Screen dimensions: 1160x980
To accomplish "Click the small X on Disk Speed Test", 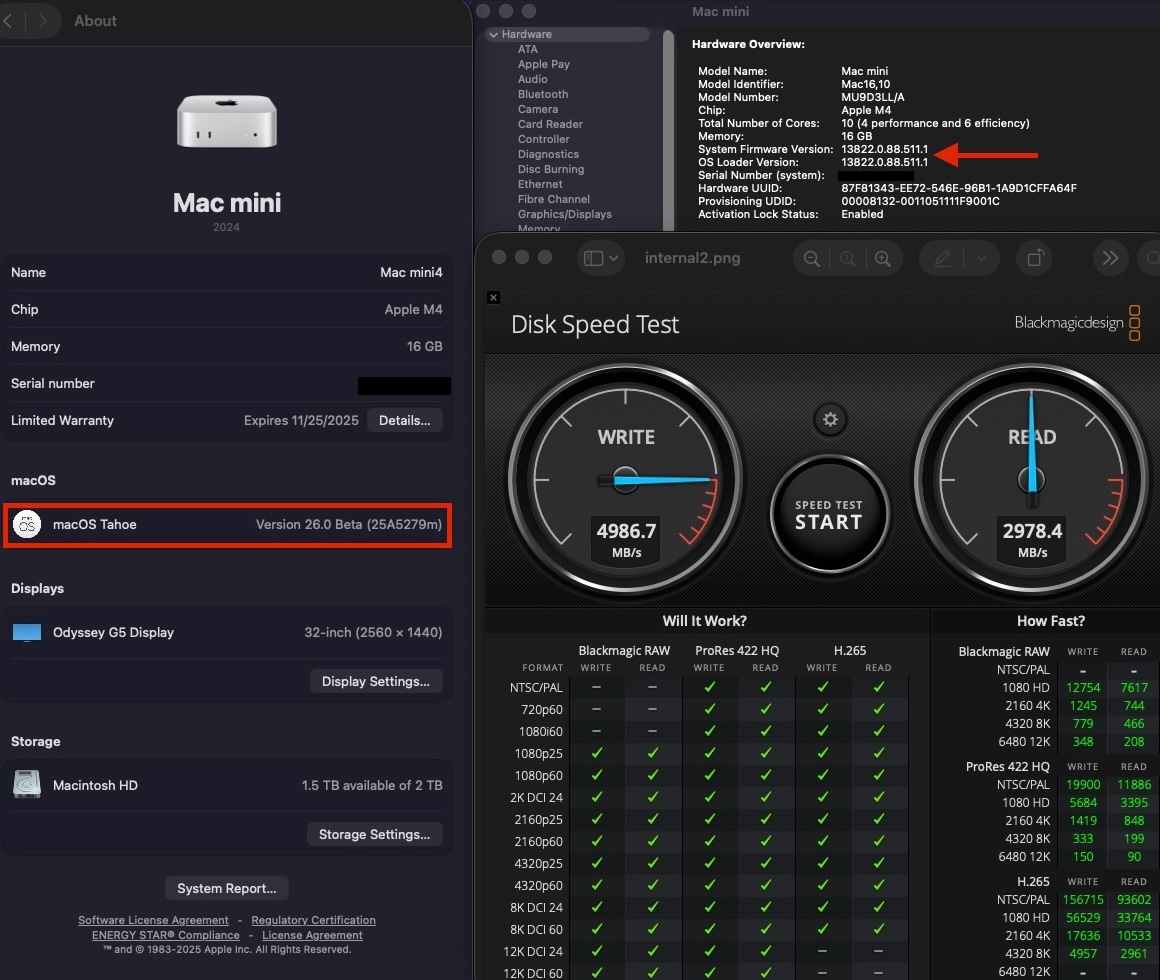I will click(x=493, y=297).
